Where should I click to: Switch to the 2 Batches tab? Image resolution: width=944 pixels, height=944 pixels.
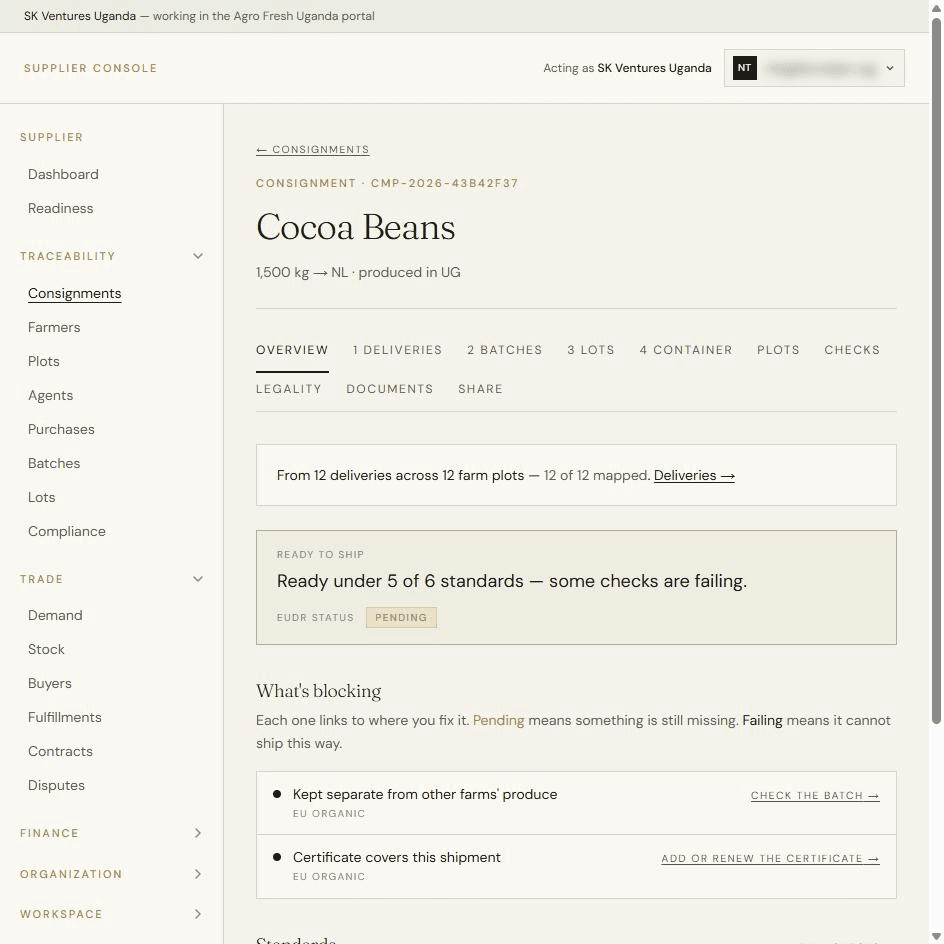(x=505, y=350)
